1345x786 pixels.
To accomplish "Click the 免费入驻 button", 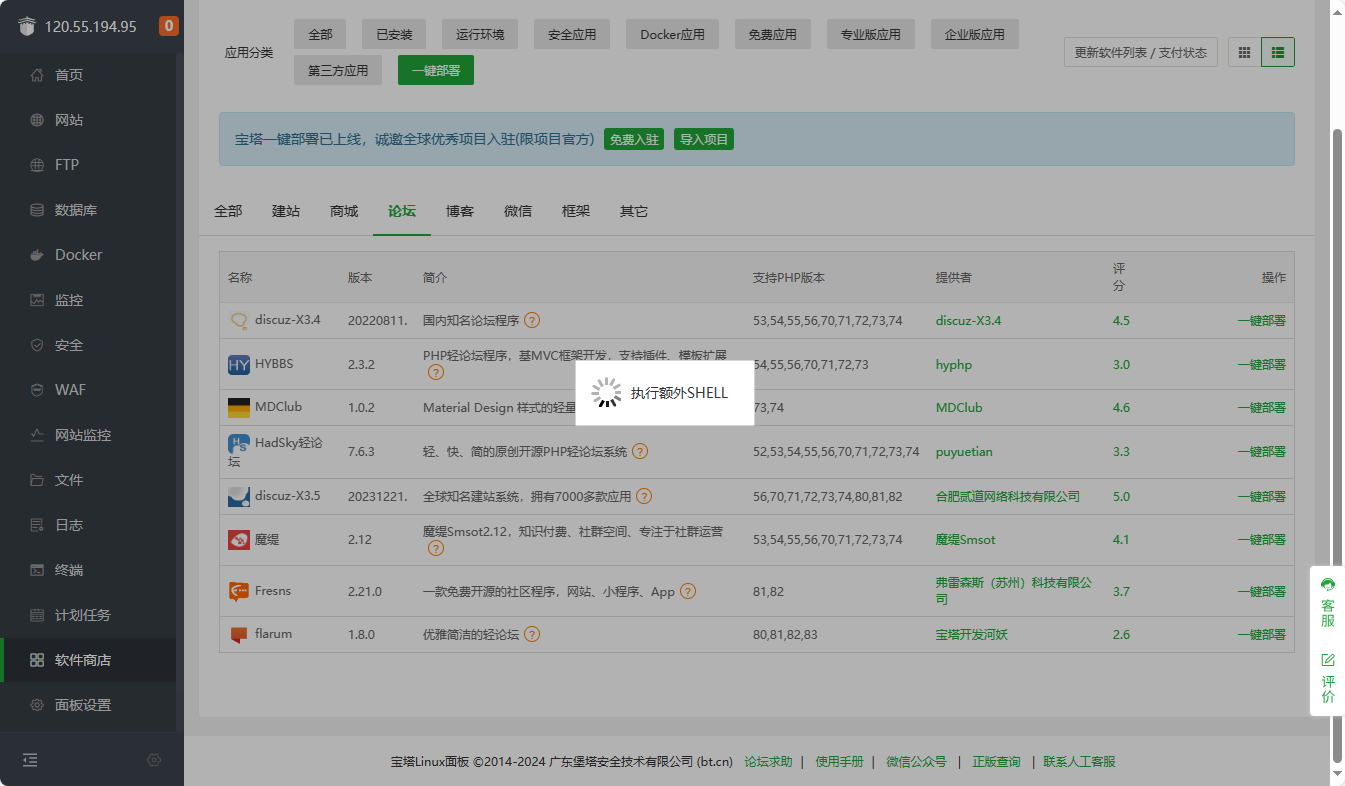I will [635, 139].
